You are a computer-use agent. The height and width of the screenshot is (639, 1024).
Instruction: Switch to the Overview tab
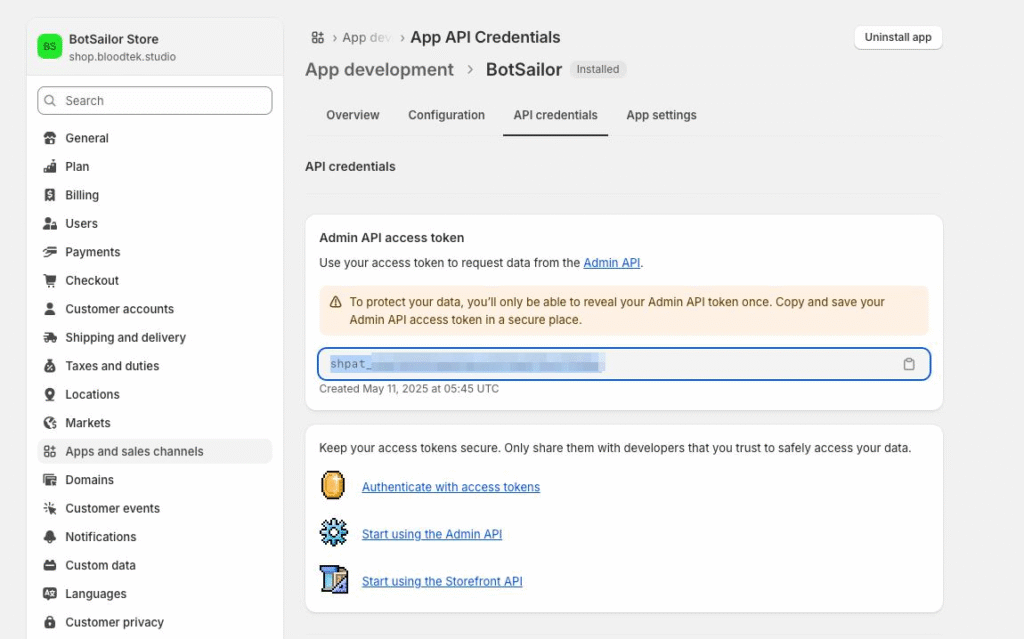coord(353,115)
